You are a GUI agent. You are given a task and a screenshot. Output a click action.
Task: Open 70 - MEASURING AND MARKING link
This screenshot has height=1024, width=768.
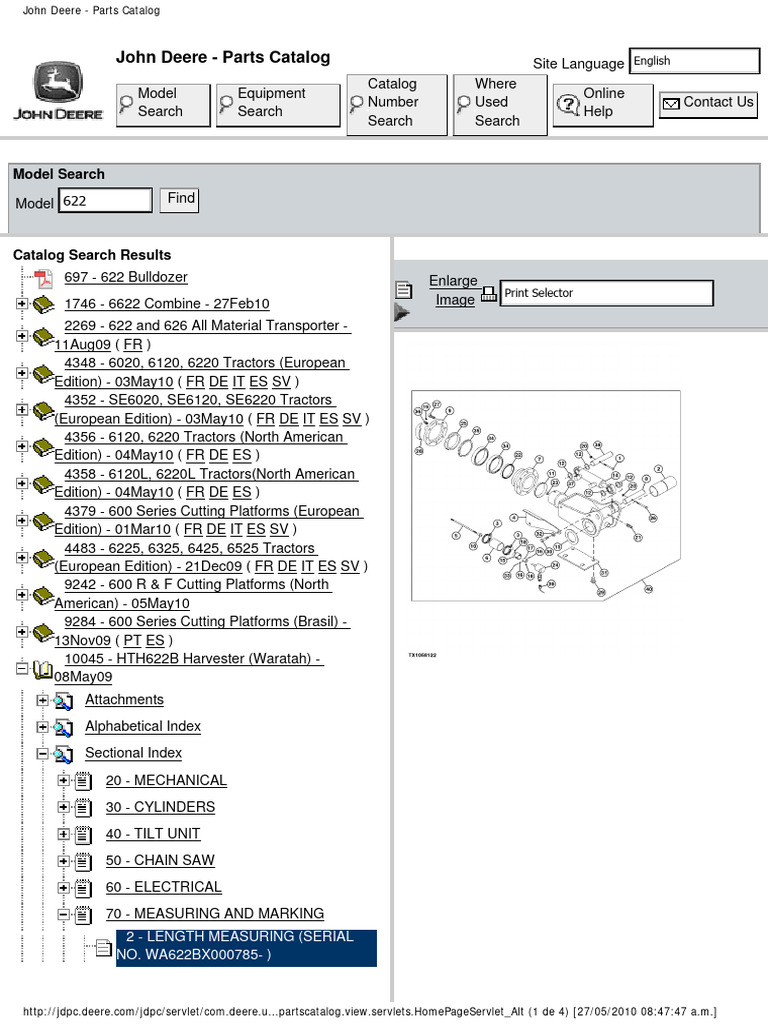(215, 914)
